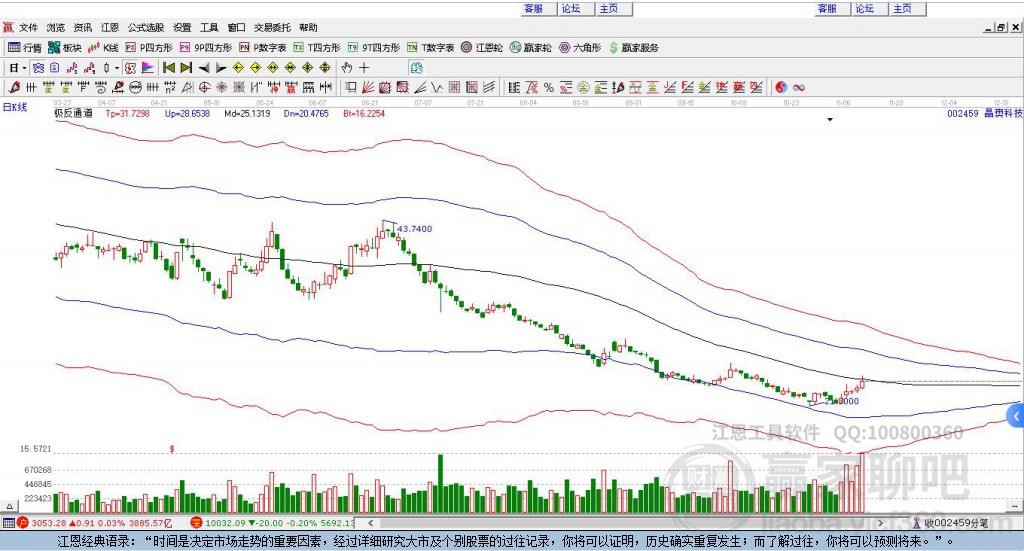This screenshot has width=1024, height=551.
Task: Open the 文件 menu
Action: (28, 27)
